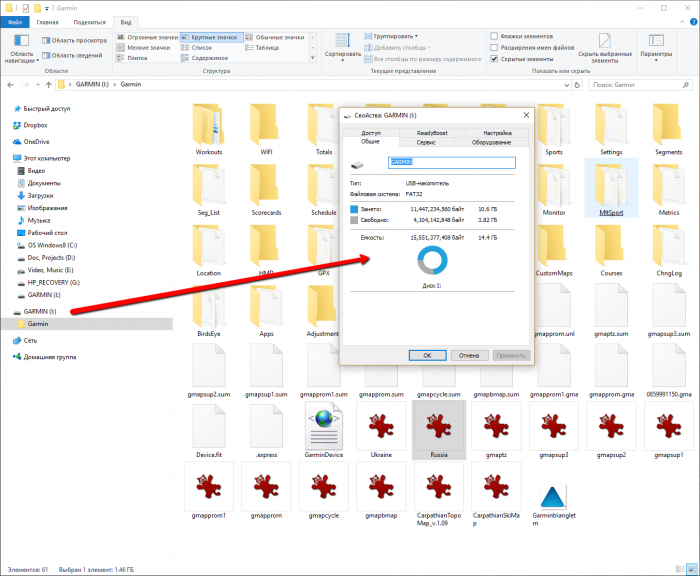Select the Segments folder
The width and height of the screenshot is (700, 576).
668,129
